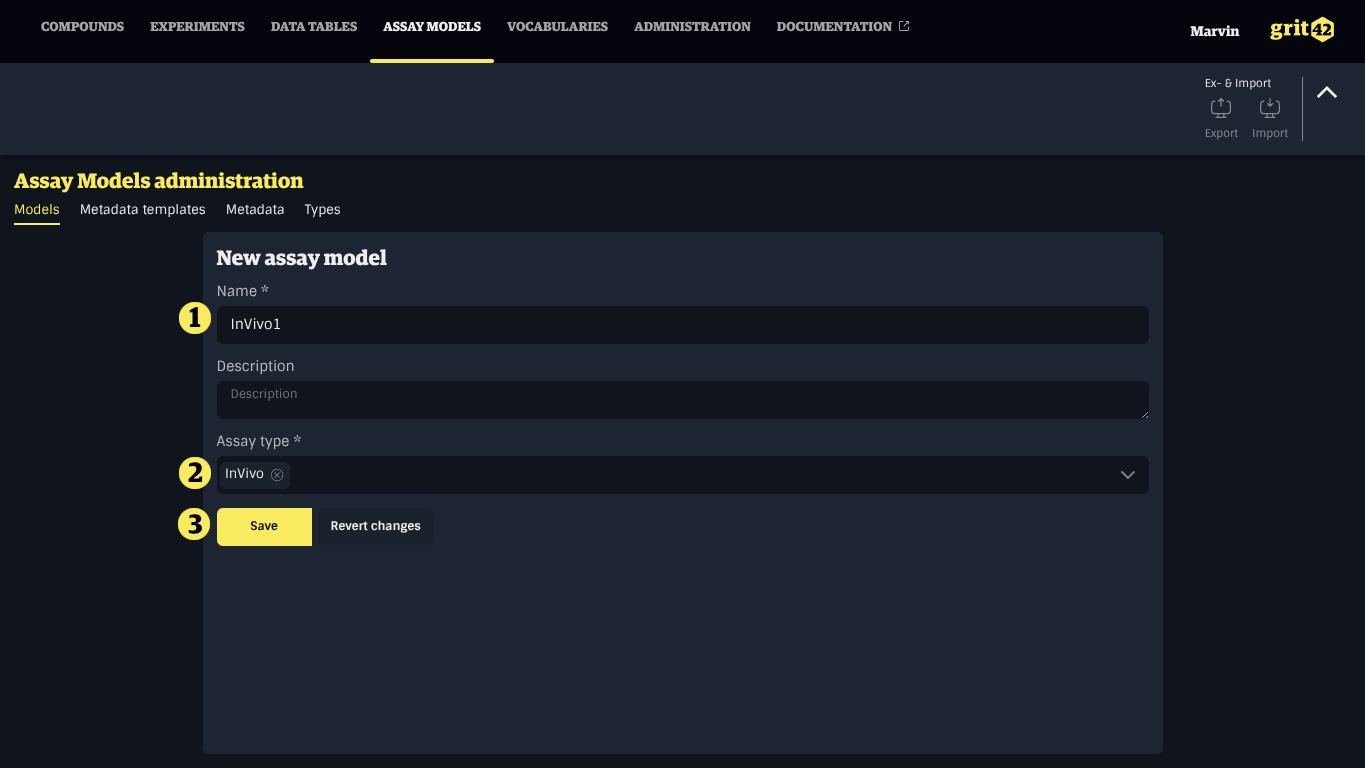Viewport: 1365px width, 768px height.
Task: Focus the Name field containing InVivo1
Action: pyautogui.click(x=682, y=325)
